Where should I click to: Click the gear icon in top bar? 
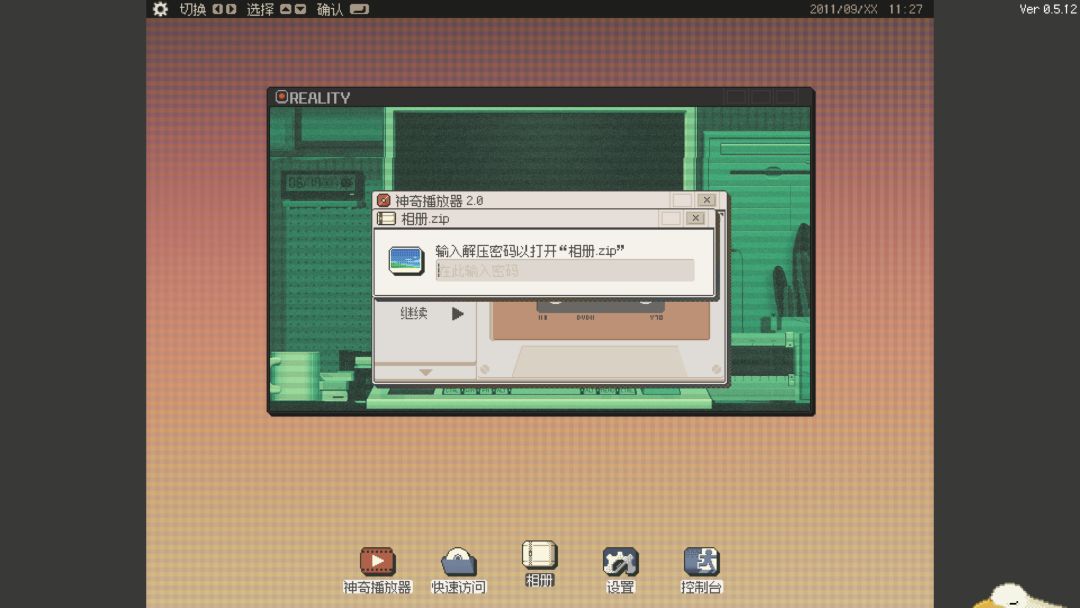tap(160, 9)
